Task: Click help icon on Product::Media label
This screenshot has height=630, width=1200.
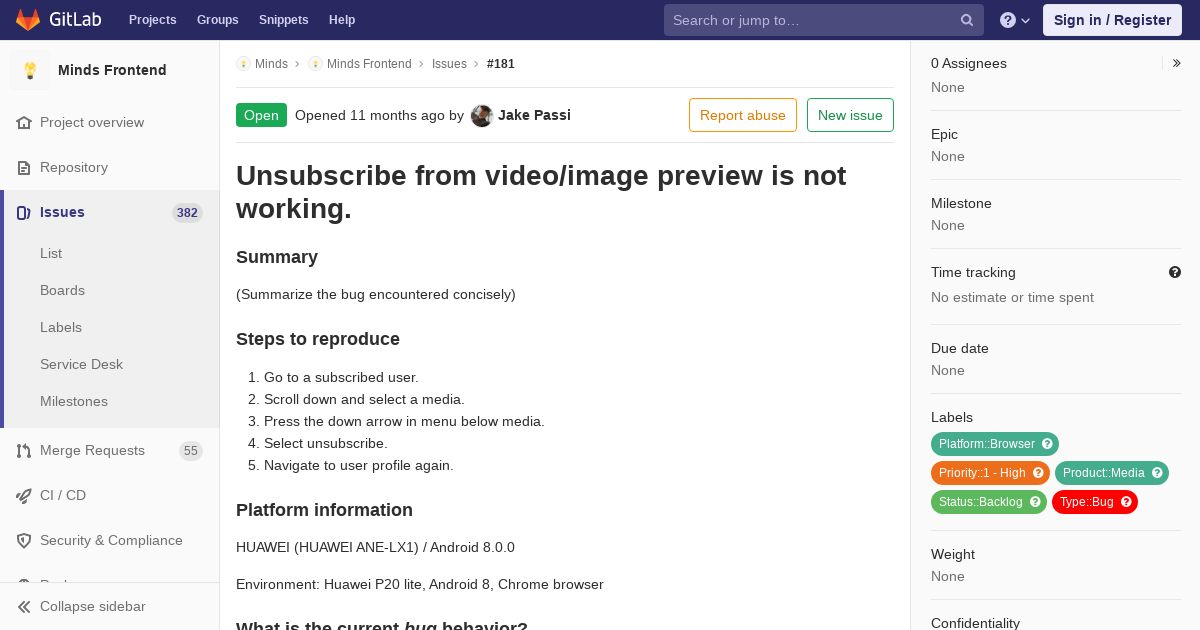Action: tap(1157, 473)
